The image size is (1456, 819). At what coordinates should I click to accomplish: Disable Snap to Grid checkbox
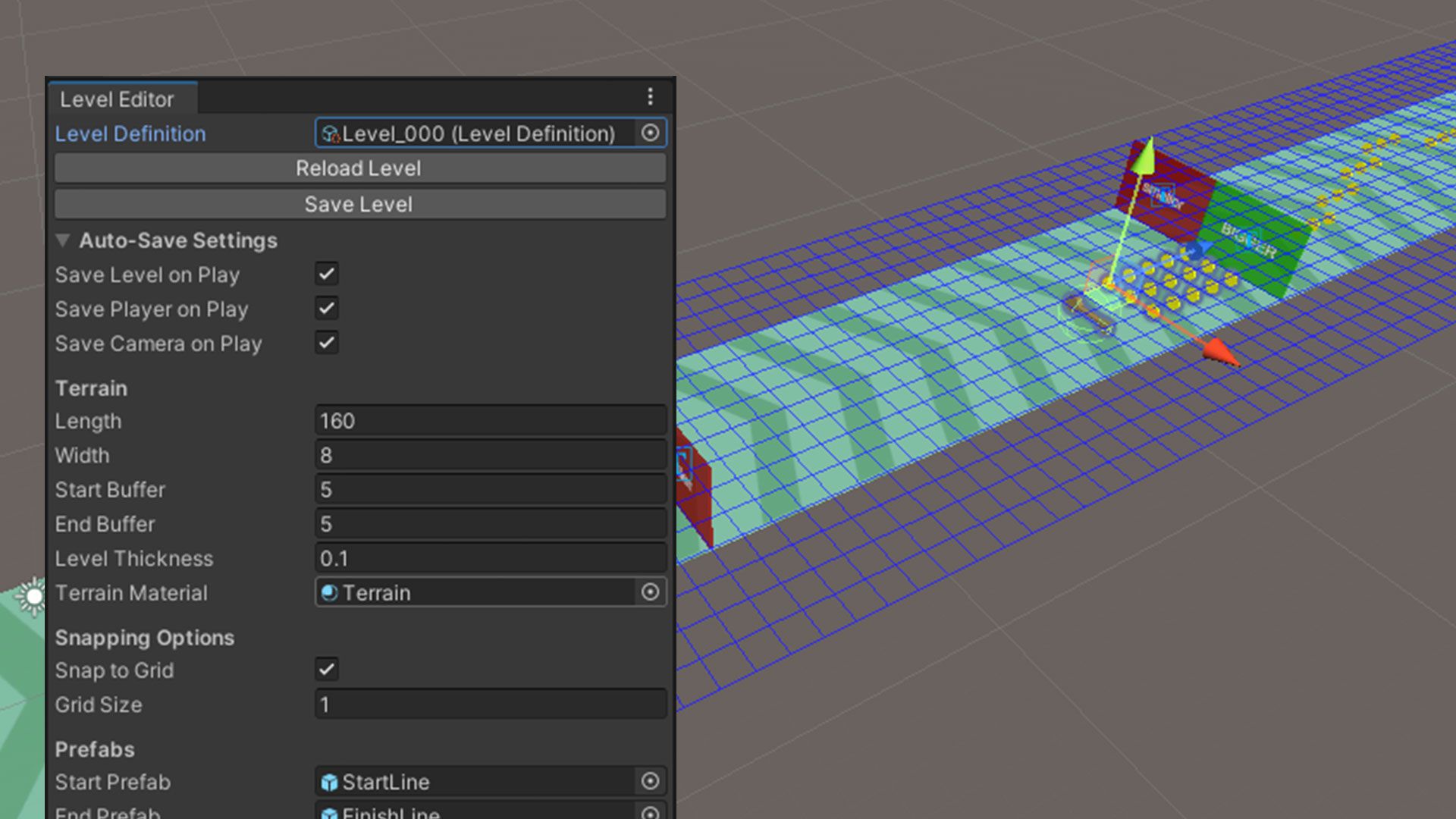click(x=325, y=669)
